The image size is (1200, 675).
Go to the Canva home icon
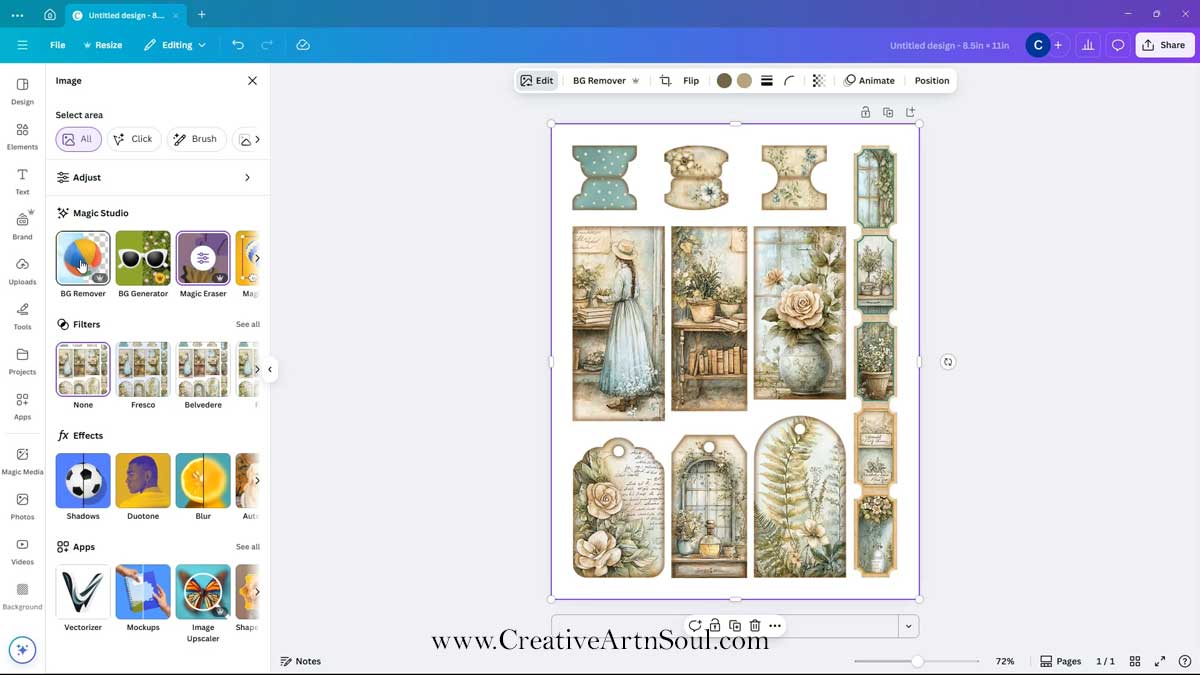pos(50,15)
